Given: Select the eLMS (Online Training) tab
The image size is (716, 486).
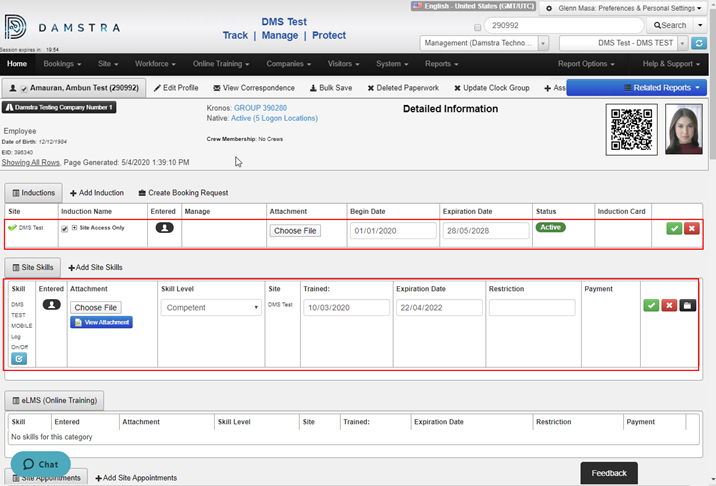Looking at the screenshot, I should click(54, 400).
